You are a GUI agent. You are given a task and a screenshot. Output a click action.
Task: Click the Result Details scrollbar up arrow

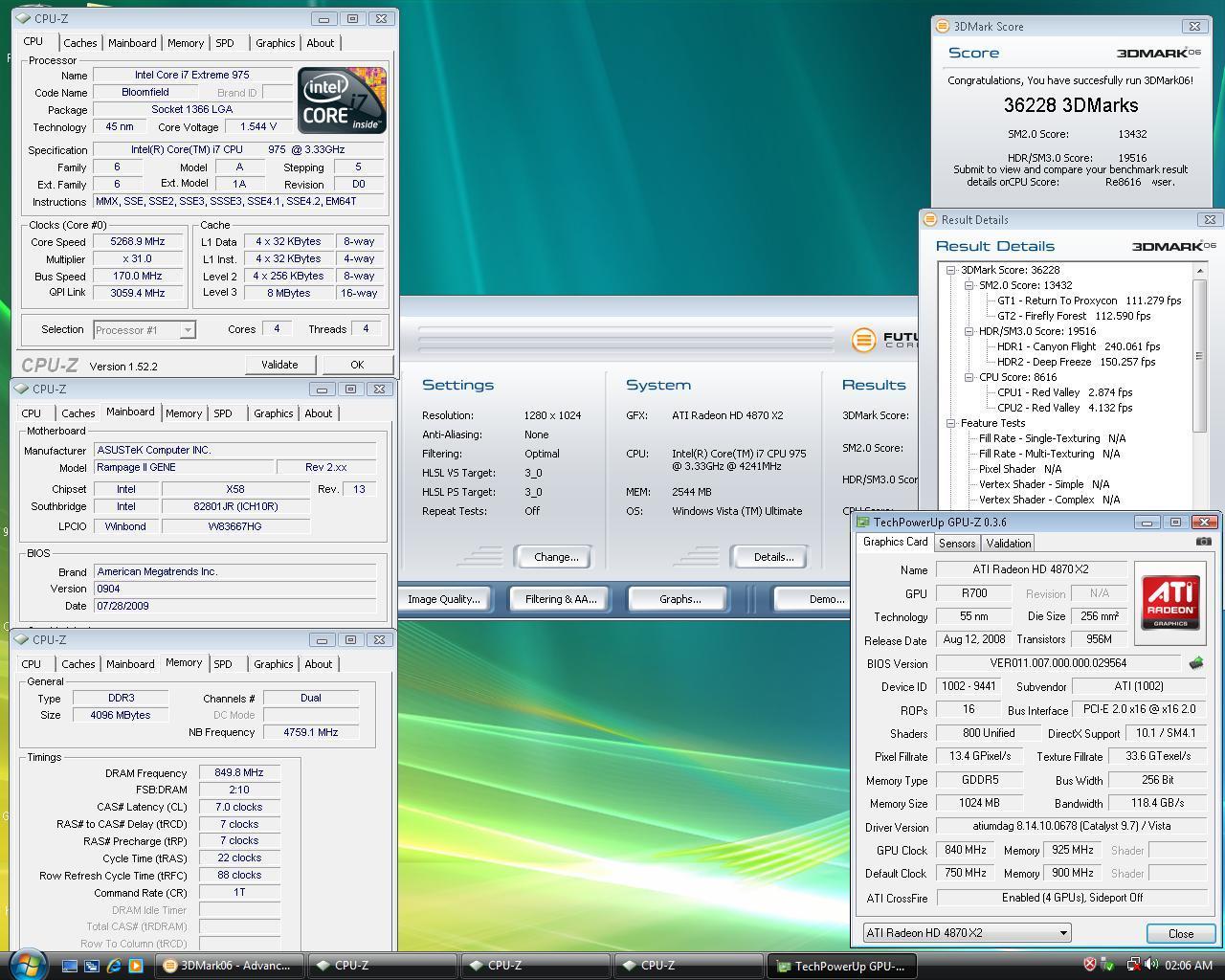(1199, 271)
